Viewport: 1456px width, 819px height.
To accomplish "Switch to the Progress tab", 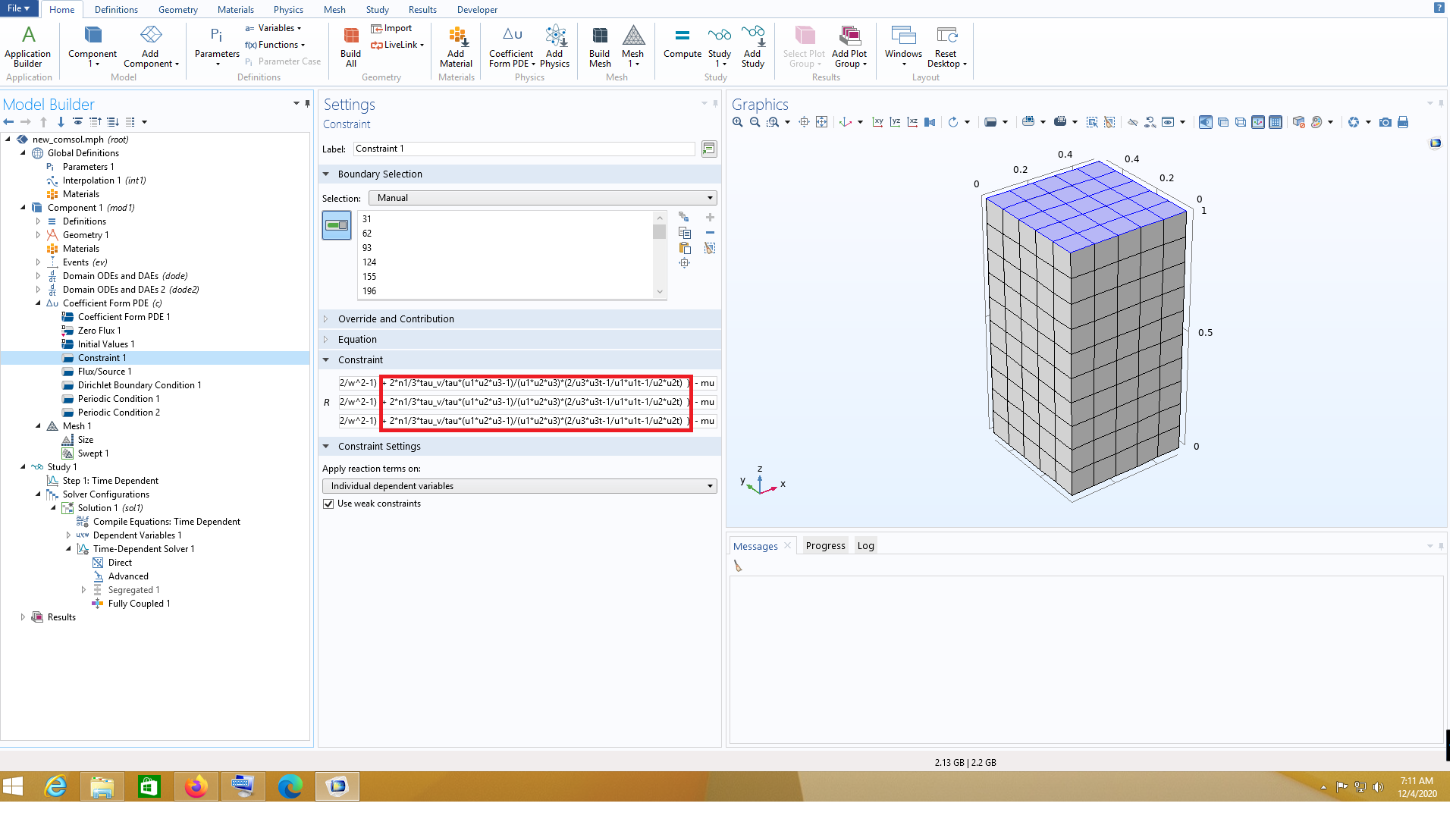I will pos(825,546).
